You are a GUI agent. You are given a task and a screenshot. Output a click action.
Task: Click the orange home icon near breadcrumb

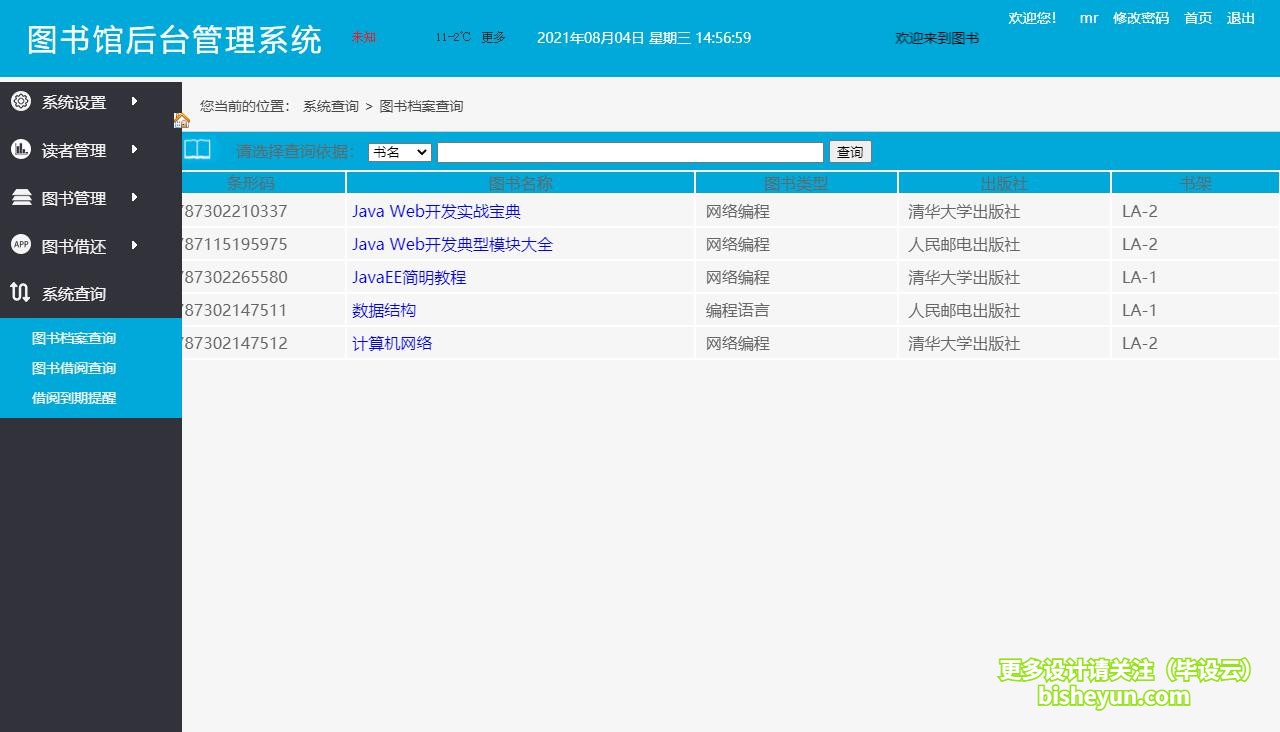pos(181,120)
